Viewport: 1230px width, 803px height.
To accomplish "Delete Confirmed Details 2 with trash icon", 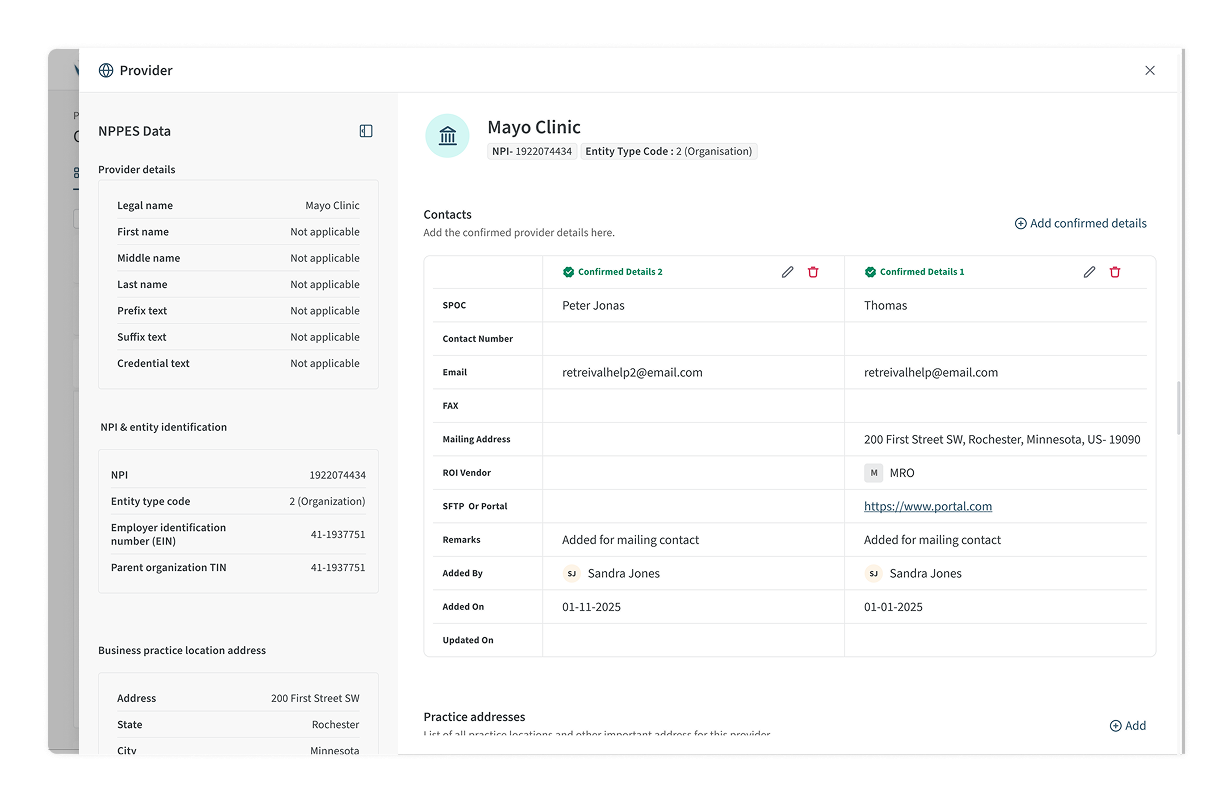I will pos(813,272).
